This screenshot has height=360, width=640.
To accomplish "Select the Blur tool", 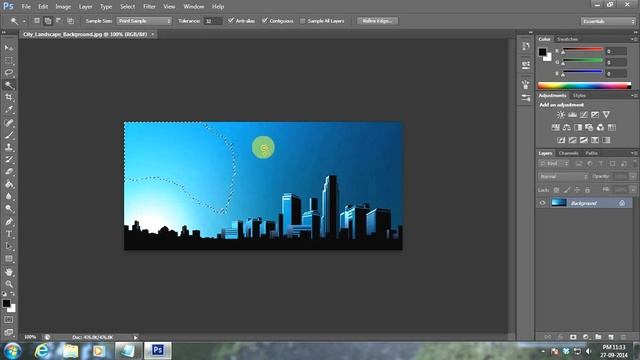I will tap(9, 196).
